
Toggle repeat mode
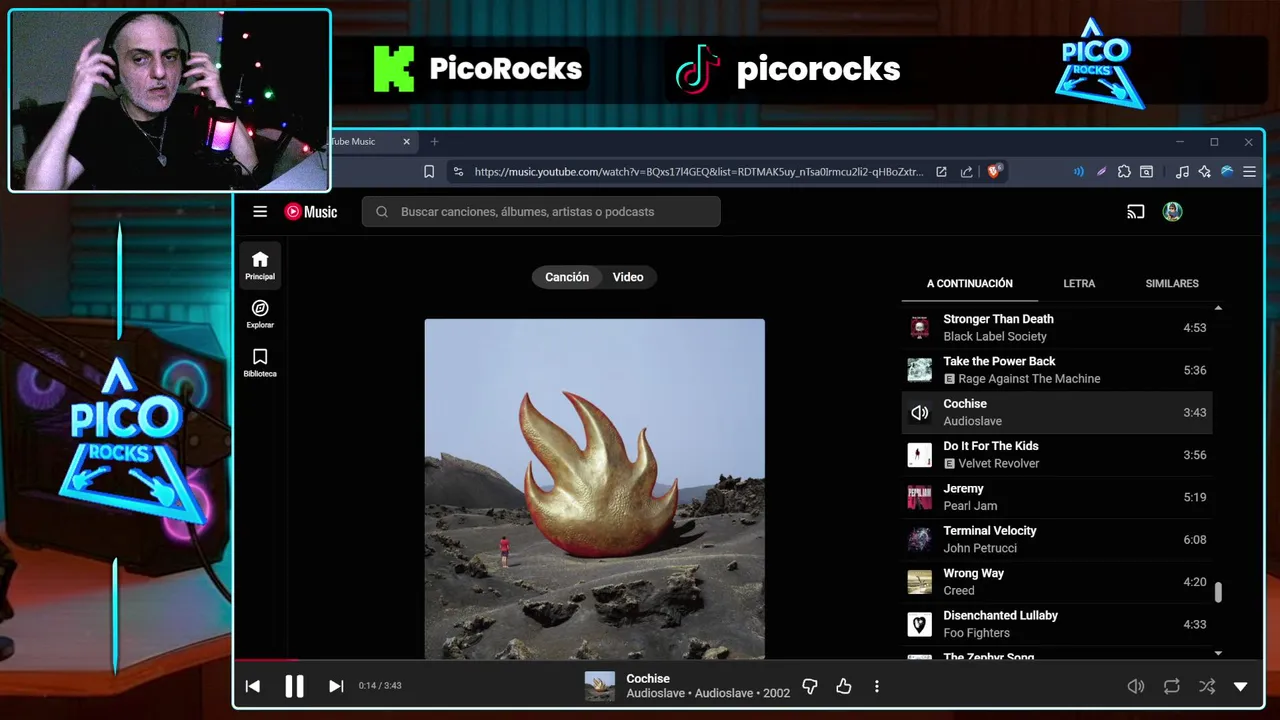pos(1172,686)
